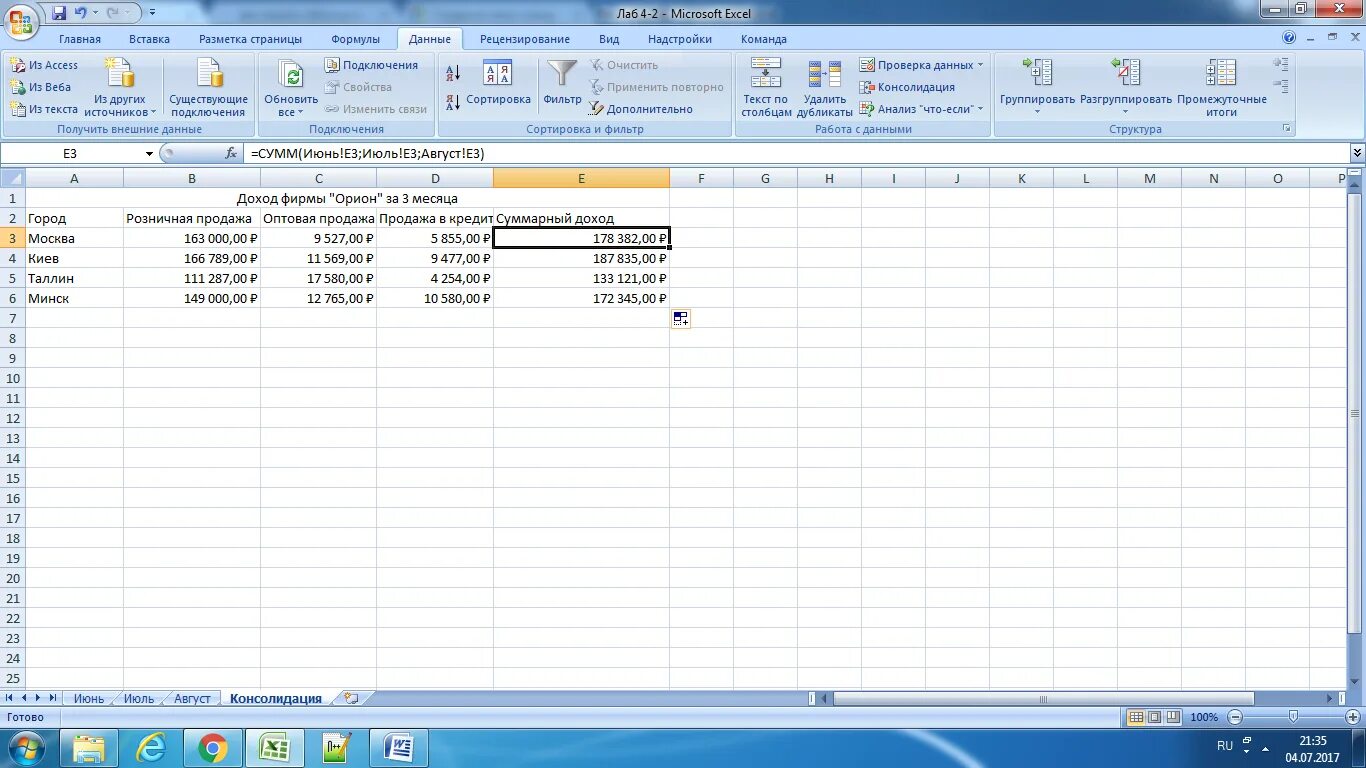The height and width of the screenshot is (768, 1366).
Task: Open the Формулы ribbon tab
Action: 355,39
